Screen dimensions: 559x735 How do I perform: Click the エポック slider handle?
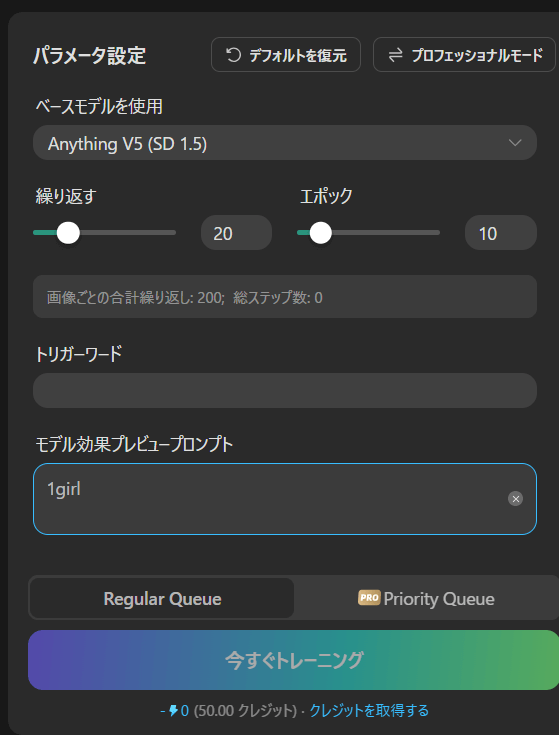[321, 233]
